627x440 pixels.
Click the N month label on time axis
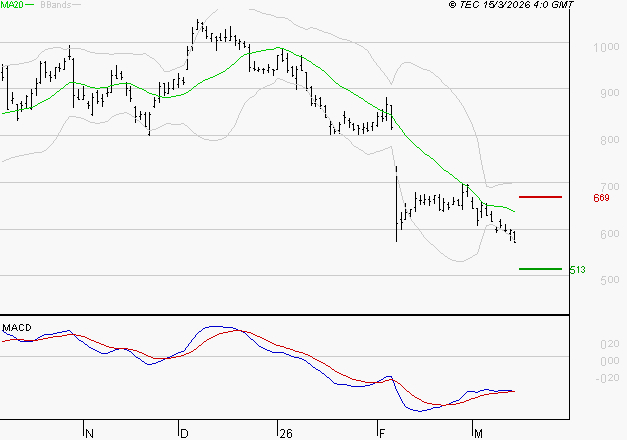(90, 434)
